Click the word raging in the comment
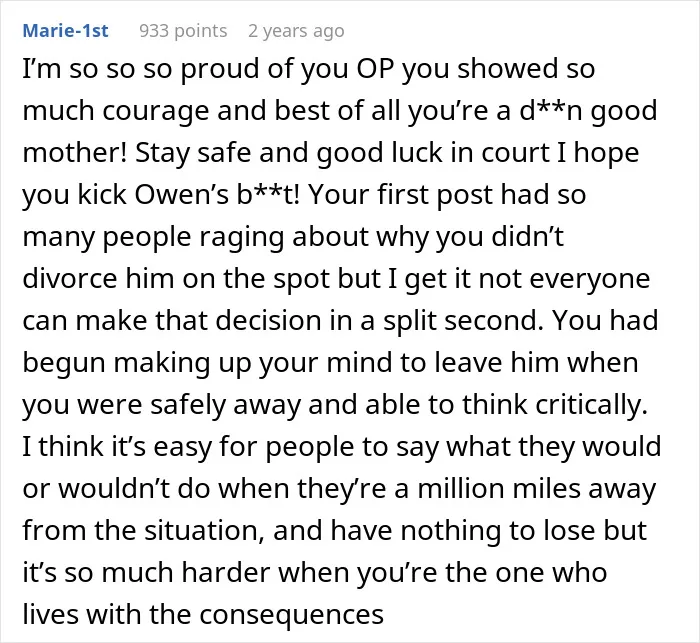The image size is (700, 643). (x=241, y=238)
